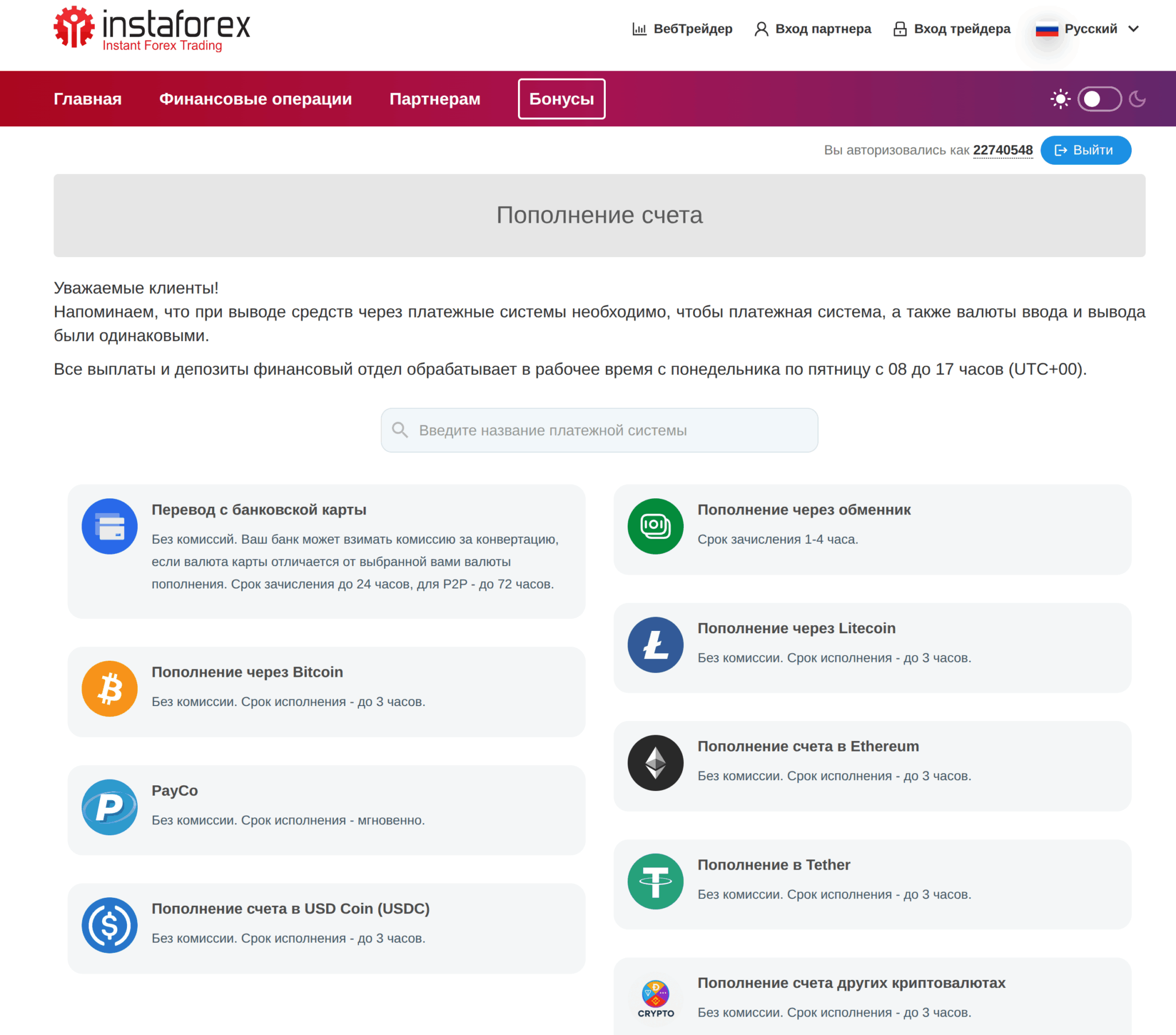
Task: Click the Litecoin icon
Action: point(655,644)
